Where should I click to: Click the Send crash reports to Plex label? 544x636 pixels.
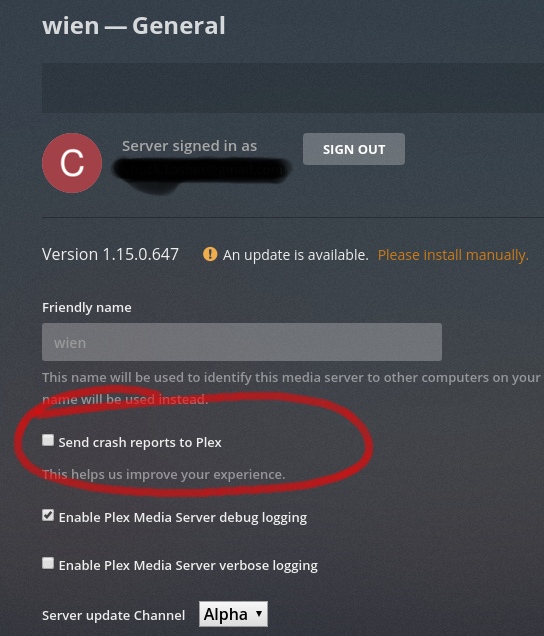coord(140,442)
